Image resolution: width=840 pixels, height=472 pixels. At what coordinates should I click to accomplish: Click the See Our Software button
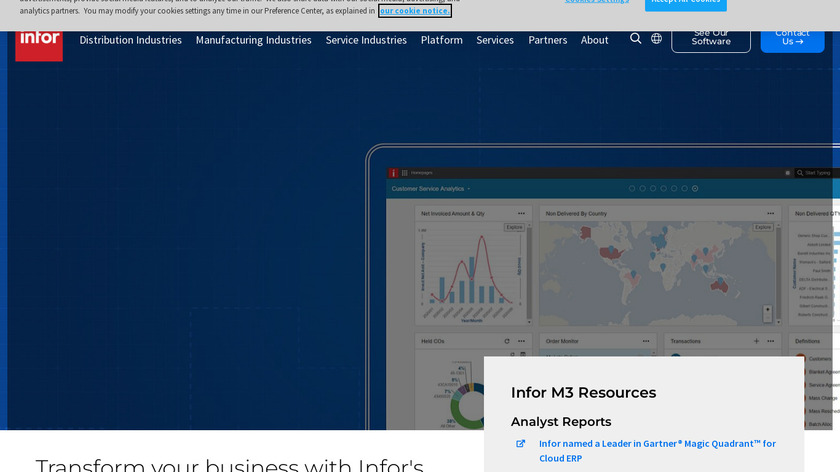pos(710,37)
